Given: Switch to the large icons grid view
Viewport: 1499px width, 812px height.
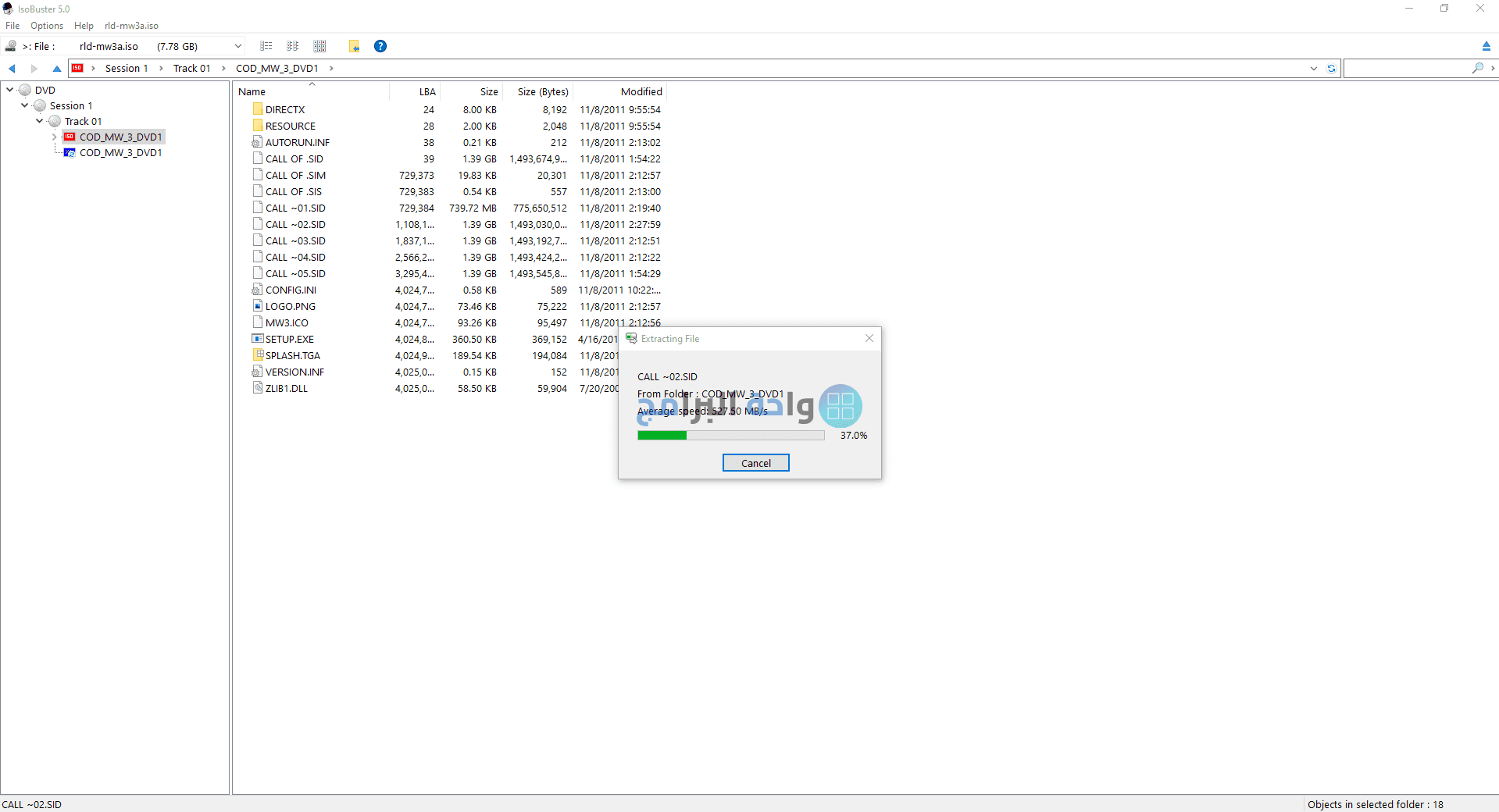Looking at the screenshot, I should (x=319, y=46).
